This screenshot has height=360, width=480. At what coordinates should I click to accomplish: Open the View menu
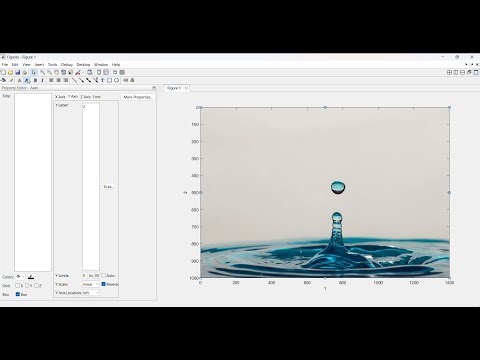click(26, 65)
